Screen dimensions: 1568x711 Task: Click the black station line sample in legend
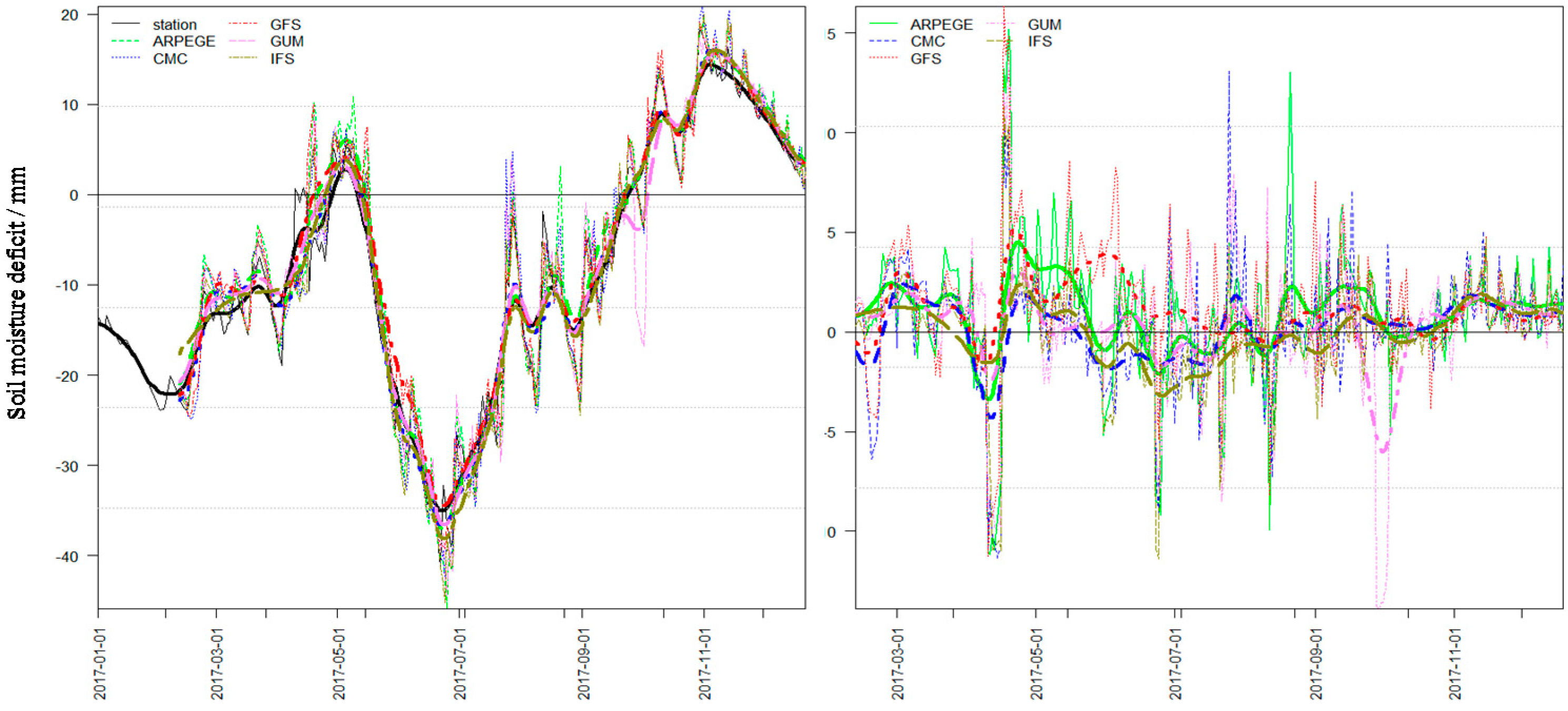[127, 24]
